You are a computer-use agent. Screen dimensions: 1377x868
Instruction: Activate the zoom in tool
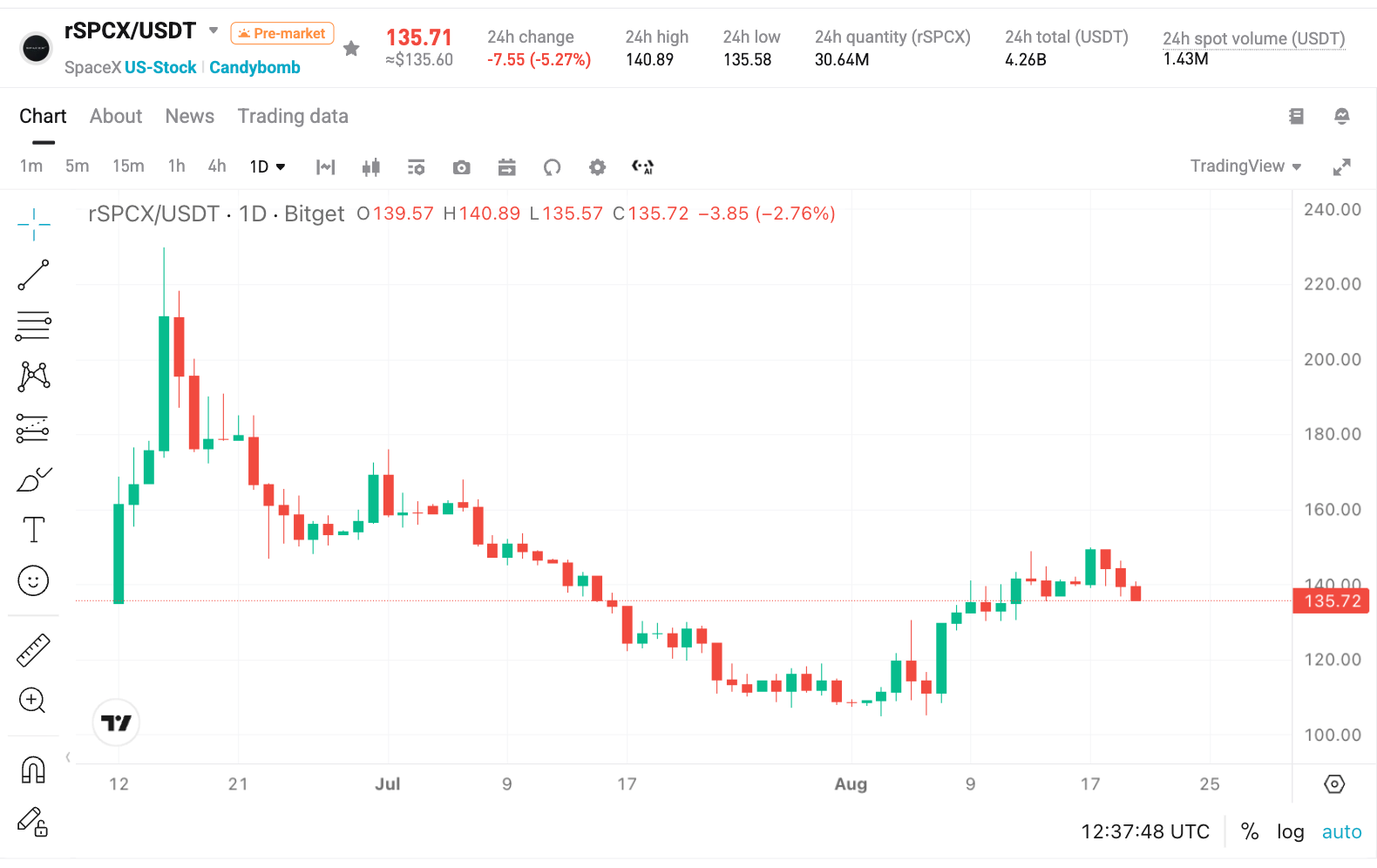(x=33, y=701)
